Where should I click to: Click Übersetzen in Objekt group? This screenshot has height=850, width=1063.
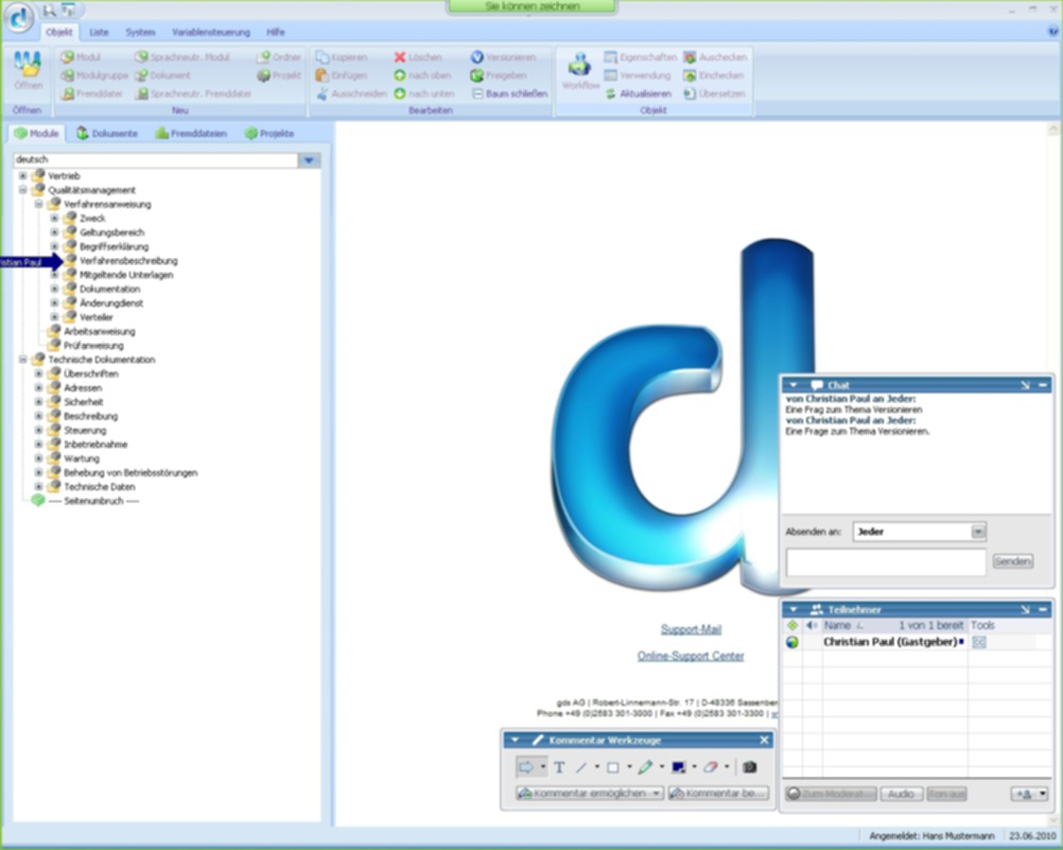(714, 94)
